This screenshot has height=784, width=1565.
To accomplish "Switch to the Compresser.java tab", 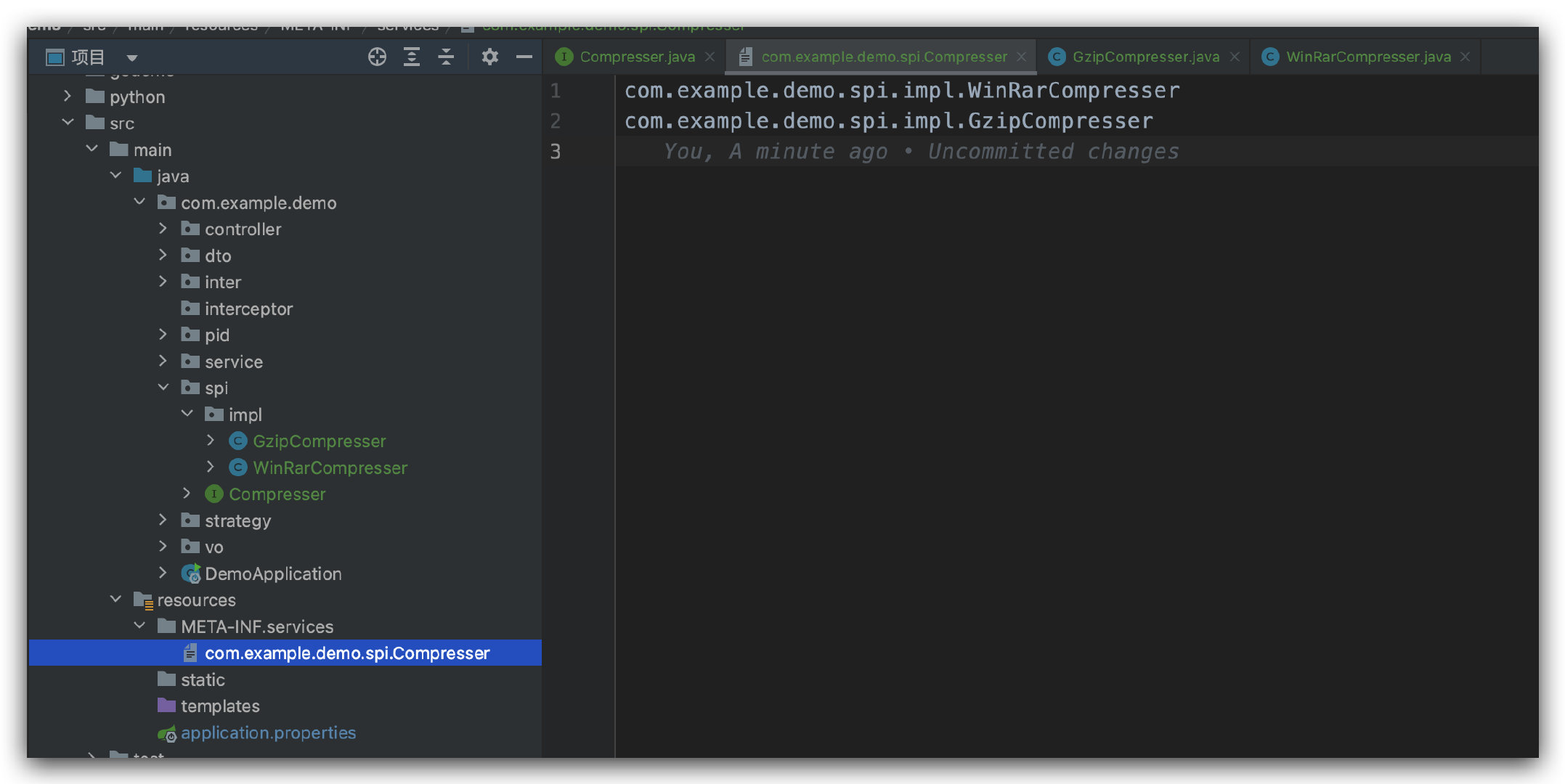I will click(637, 57).
